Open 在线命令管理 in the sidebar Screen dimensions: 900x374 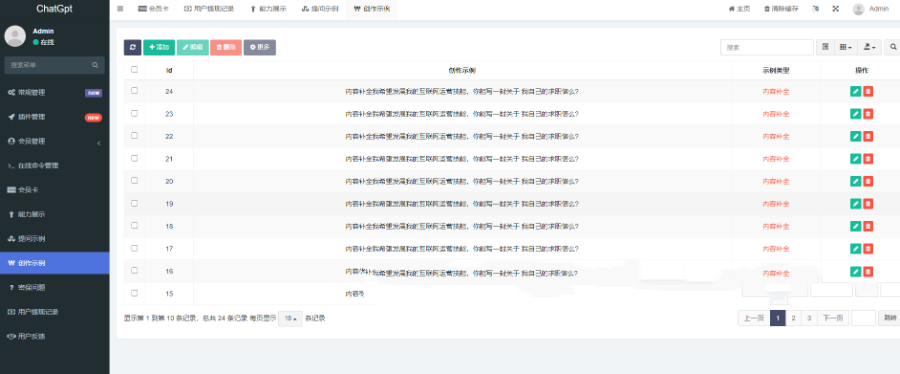pyautogui.click(x=55, y=166)
